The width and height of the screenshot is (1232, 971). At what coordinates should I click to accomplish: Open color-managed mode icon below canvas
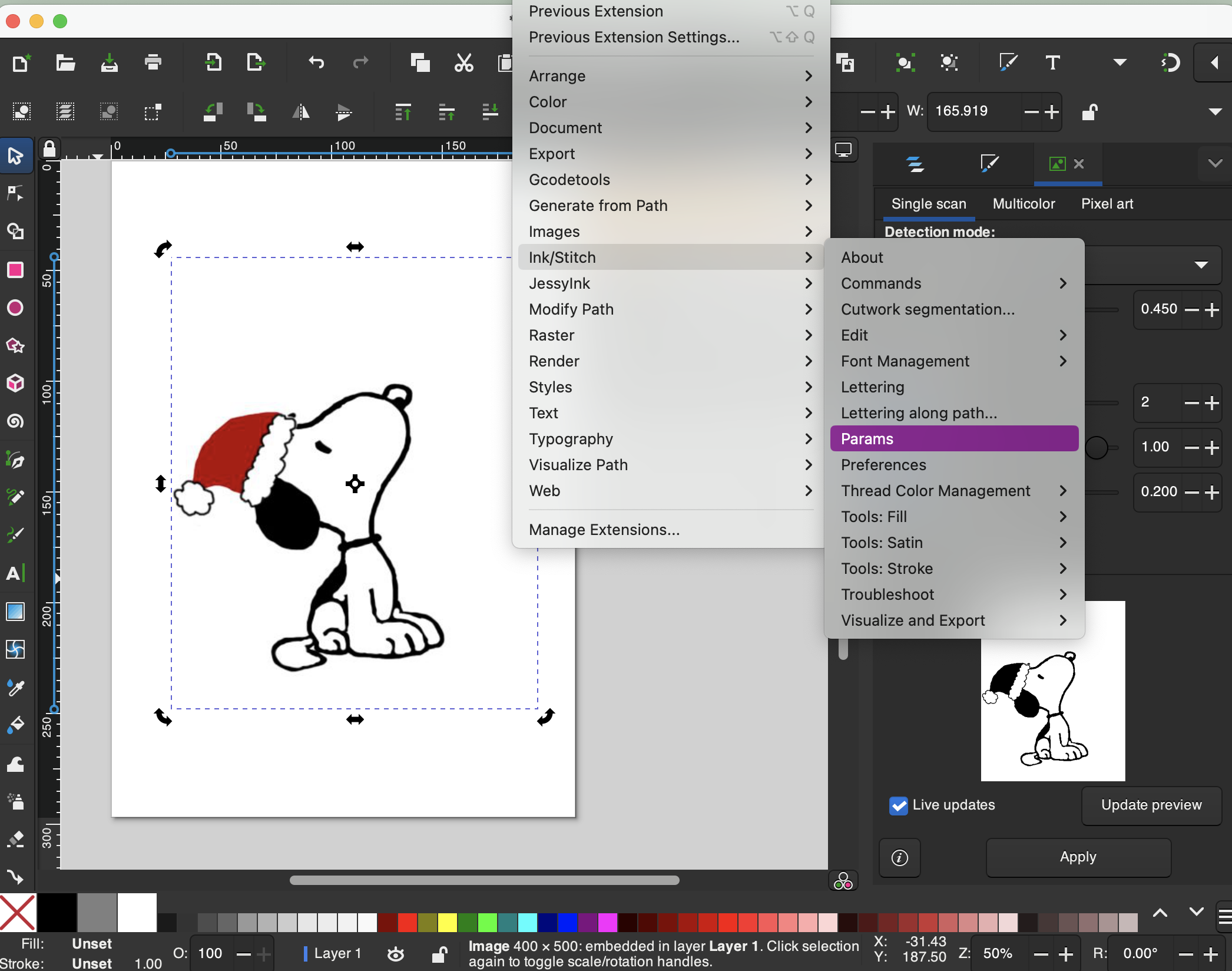843,881
